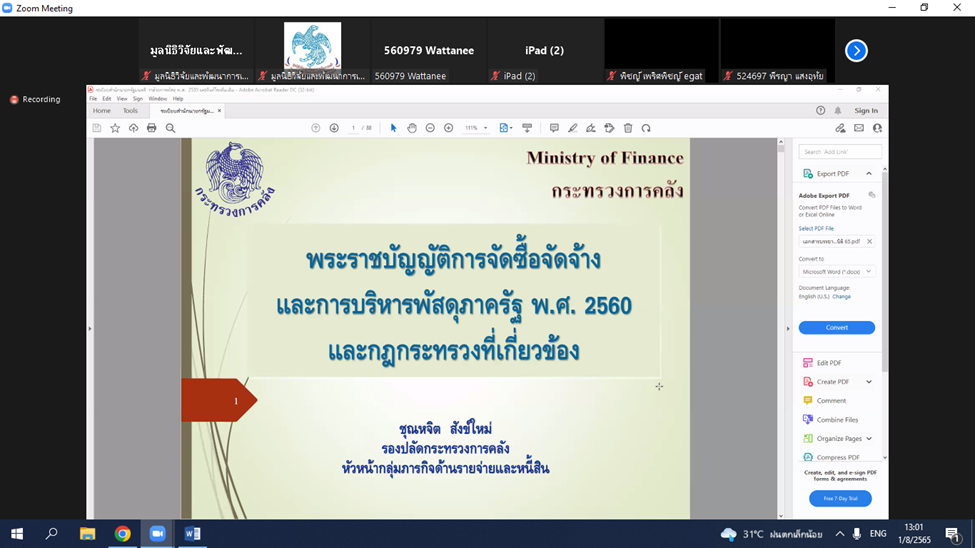
Task: Click the trash delete icon in toolbar
Action: (628, 128)
